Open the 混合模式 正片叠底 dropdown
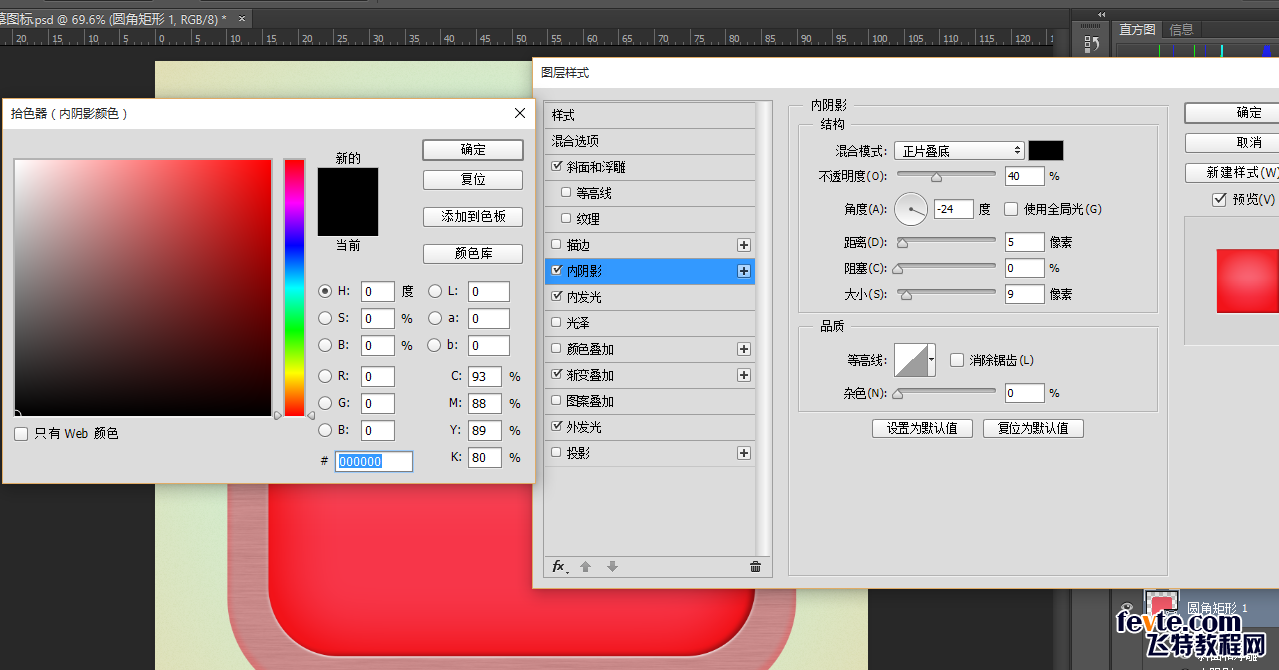 (959, 151)
